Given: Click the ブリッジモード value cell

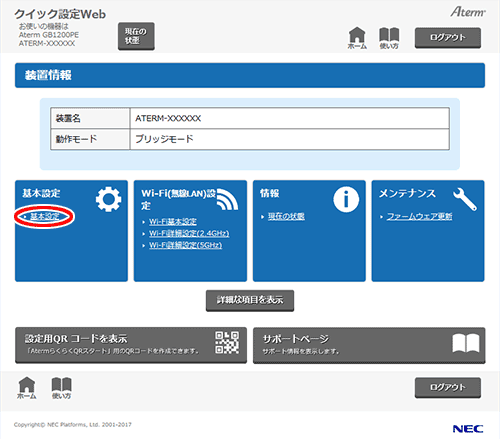Looking at the screenshot, I should (x=289, y=139).
